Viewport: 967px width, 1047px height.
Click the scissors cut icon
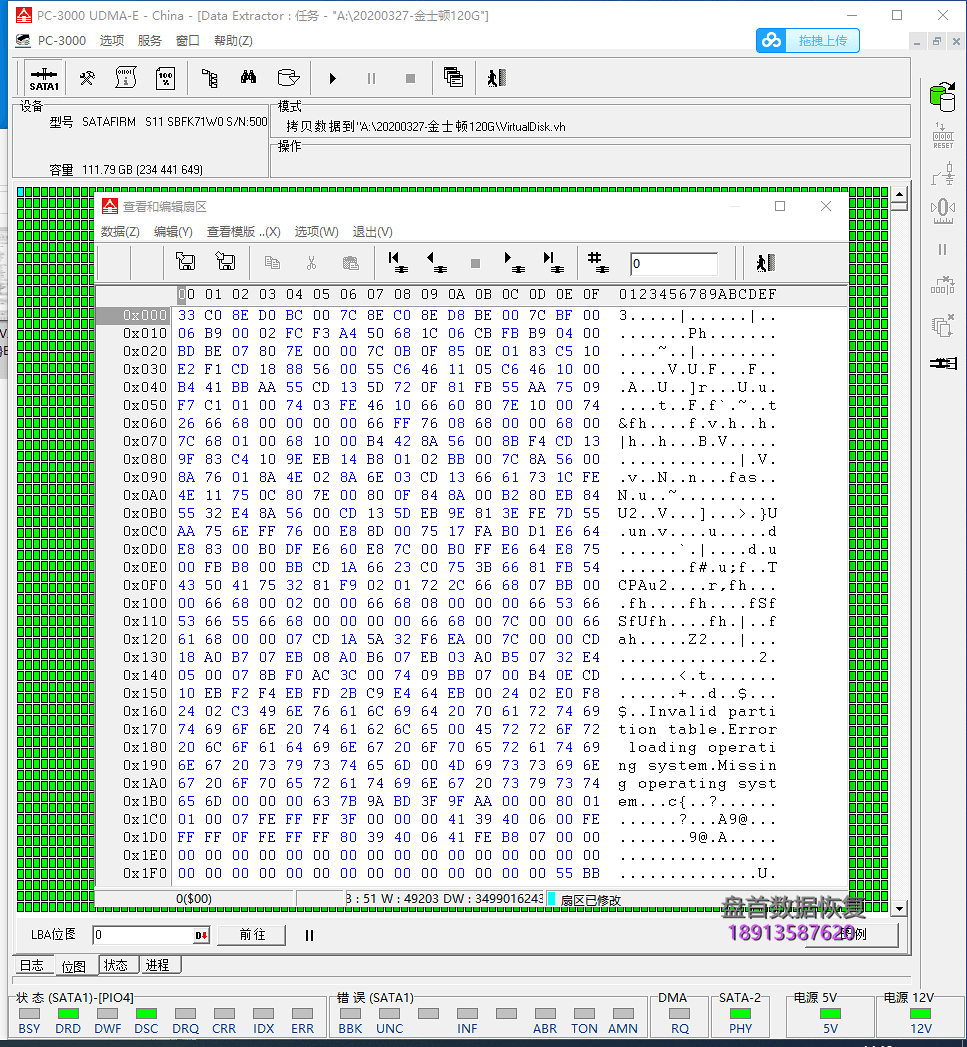pos(311,262)
